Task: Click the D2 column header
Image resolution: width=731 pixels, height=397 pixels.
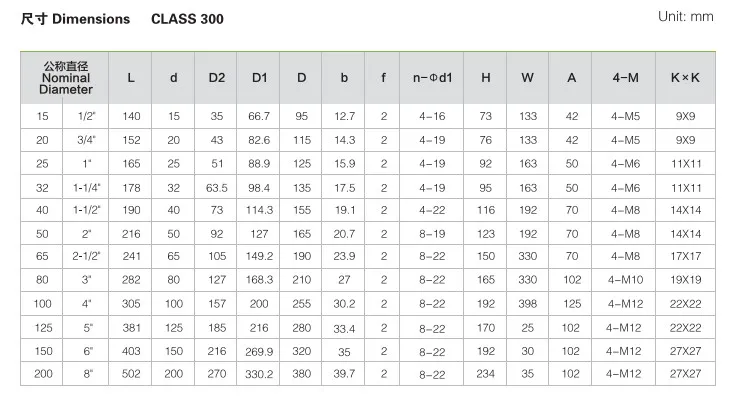Action: tap(216, 78)
